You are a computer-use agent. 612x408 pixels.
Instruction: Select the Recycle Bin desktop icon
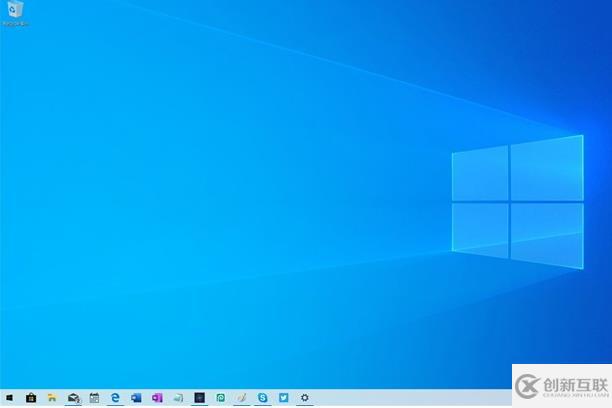tap(15, 13)
